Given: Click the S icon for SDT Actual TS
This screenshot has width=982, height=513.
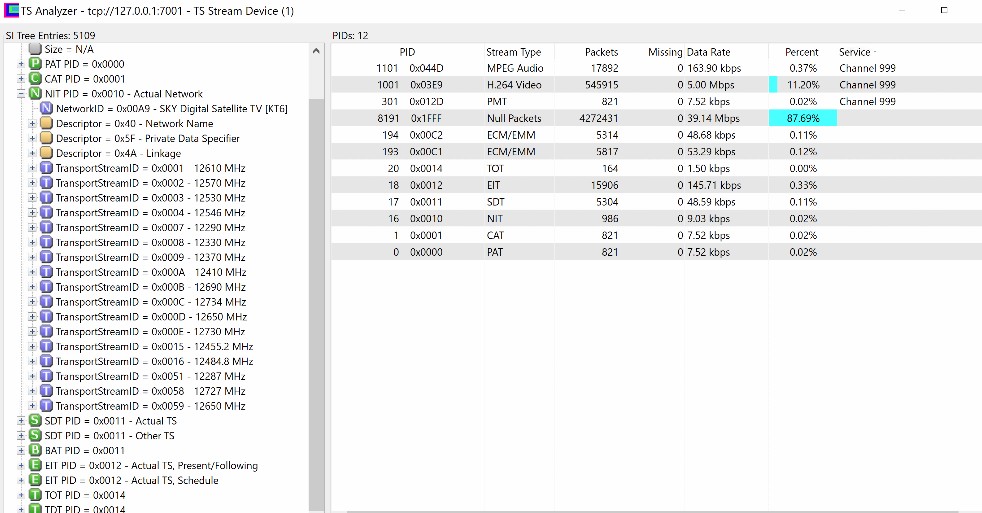Looking at the screenshot, I should 36,421.
